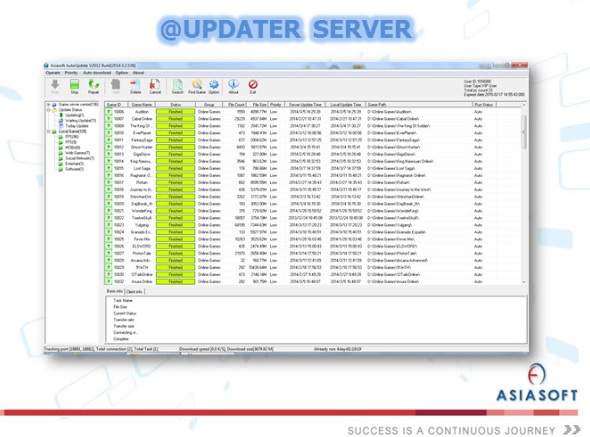Image resolution: width=590 pixels, height=437 pixels.
Task: Open the Option gear icon
Action: (x=214, y=86)
